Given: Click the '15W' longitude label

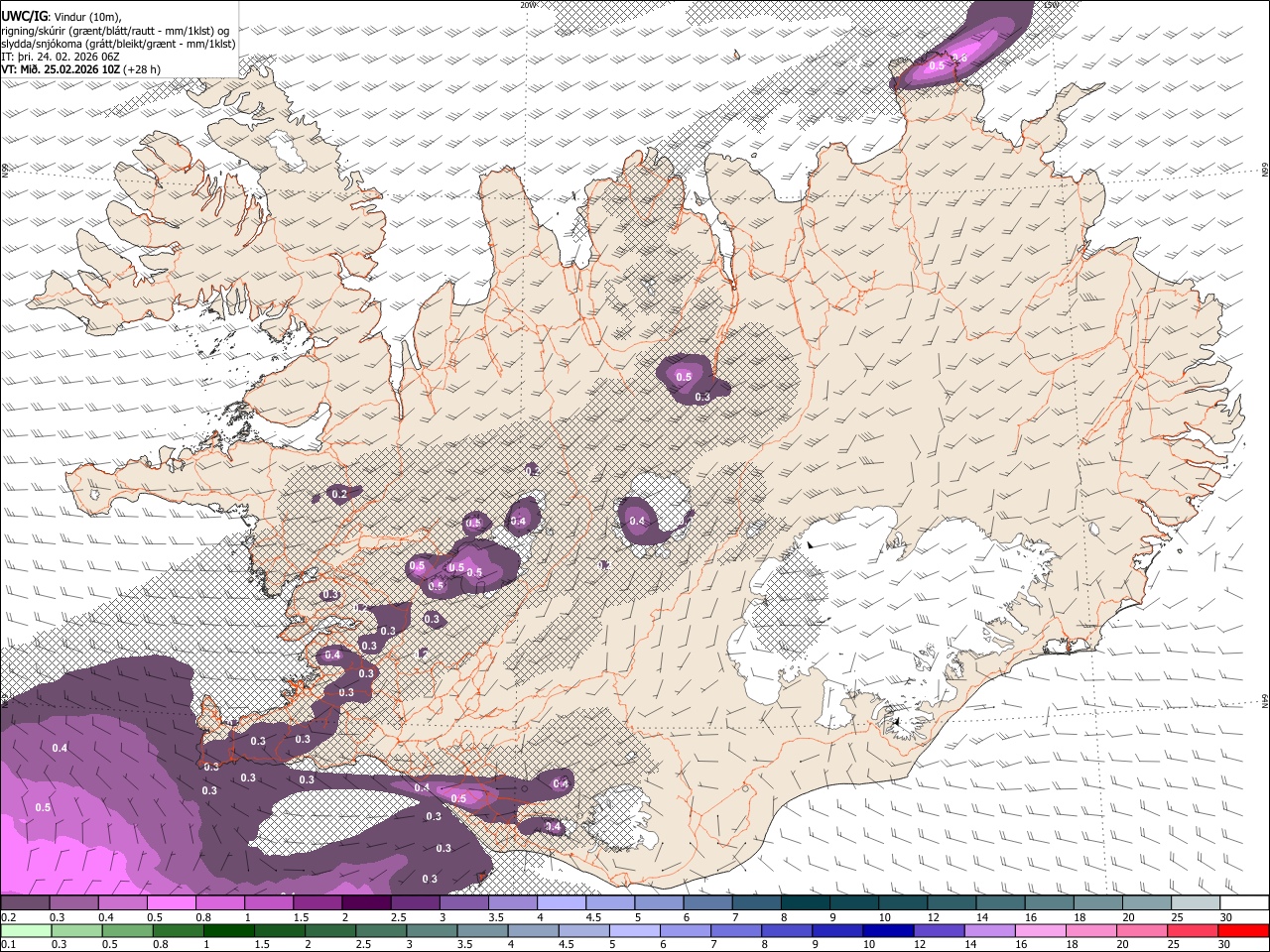Looking at the screenshot, I should 1052,4.
